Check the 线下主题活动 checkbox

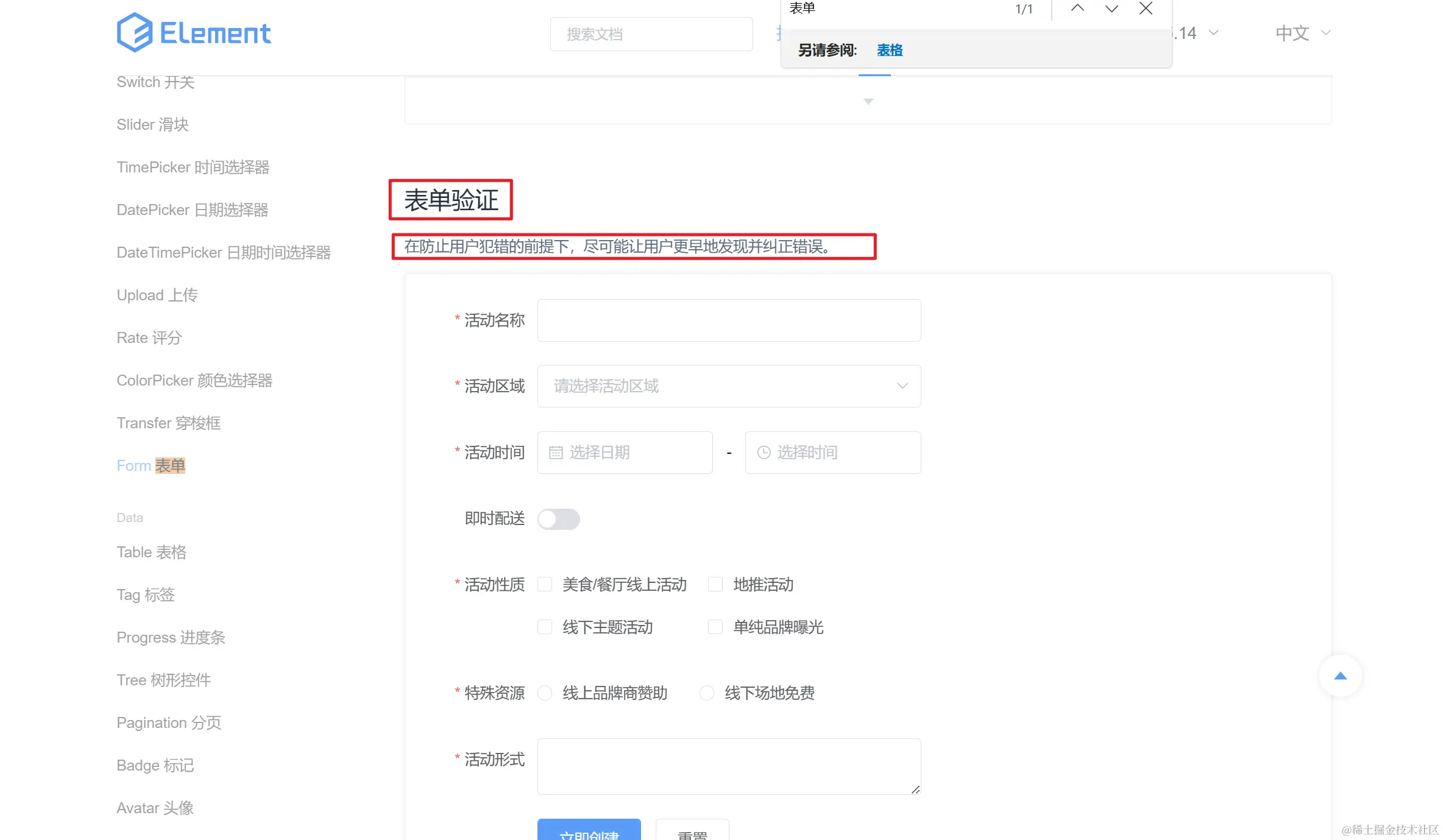(545, 627)
